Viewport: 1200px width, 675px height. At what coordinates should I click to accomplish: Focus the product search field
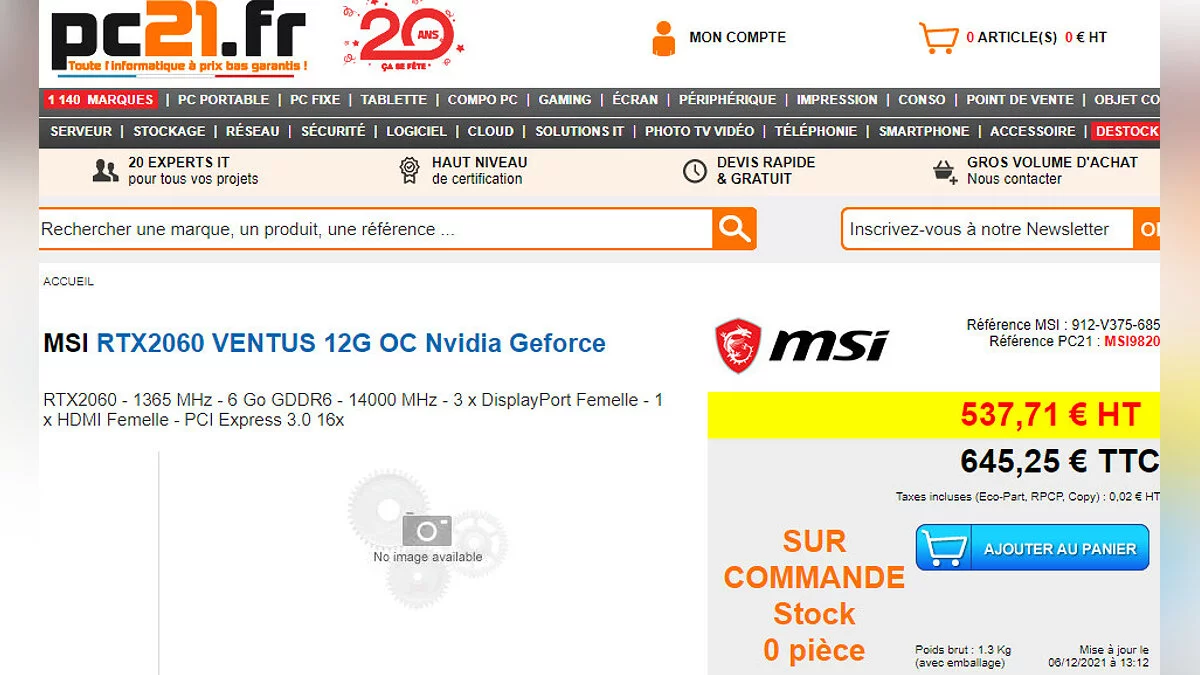coord(376,229)
